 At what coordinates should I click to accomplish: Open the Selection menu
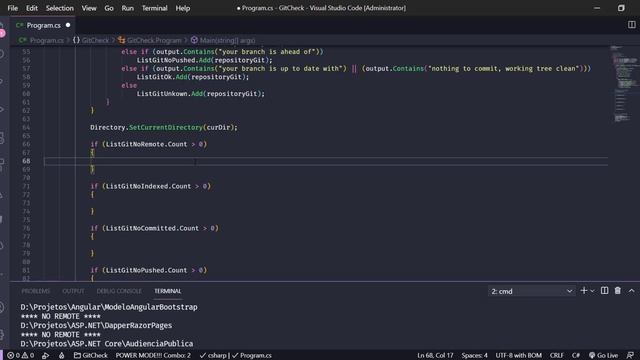(60, 8)
